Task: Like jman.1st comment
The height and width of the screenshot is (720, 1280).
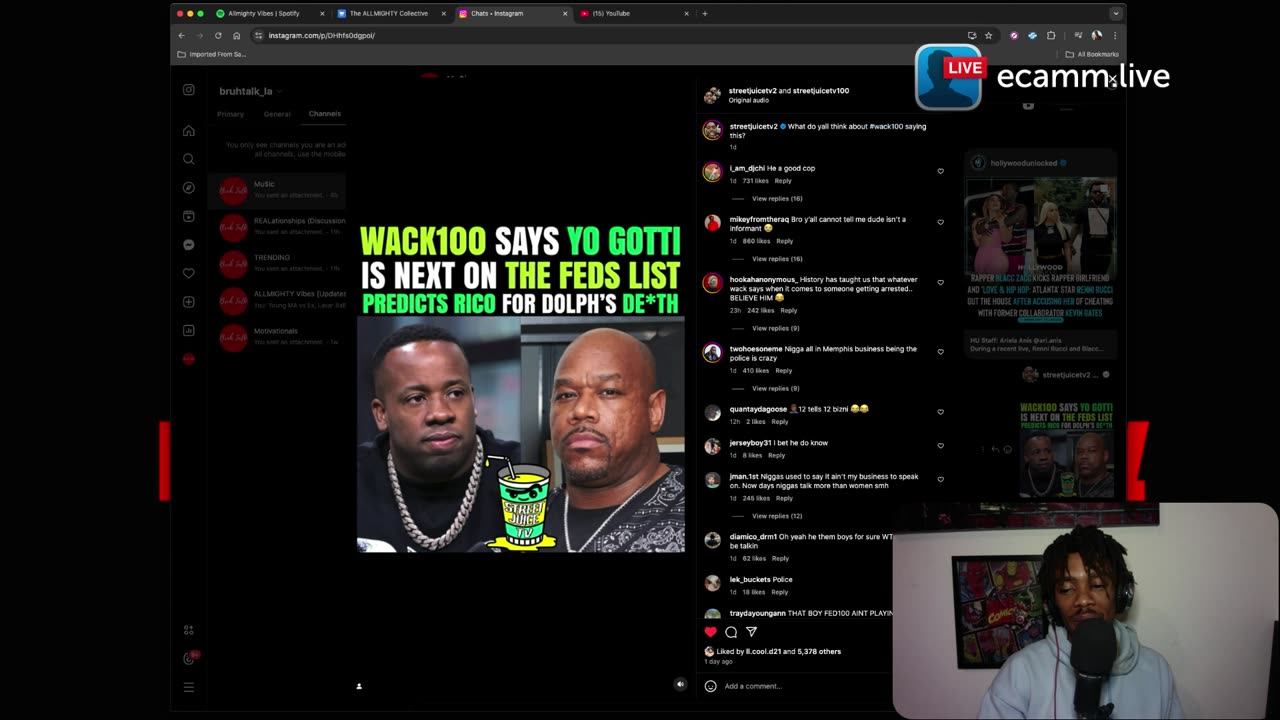Action: [x=940, y=479]
